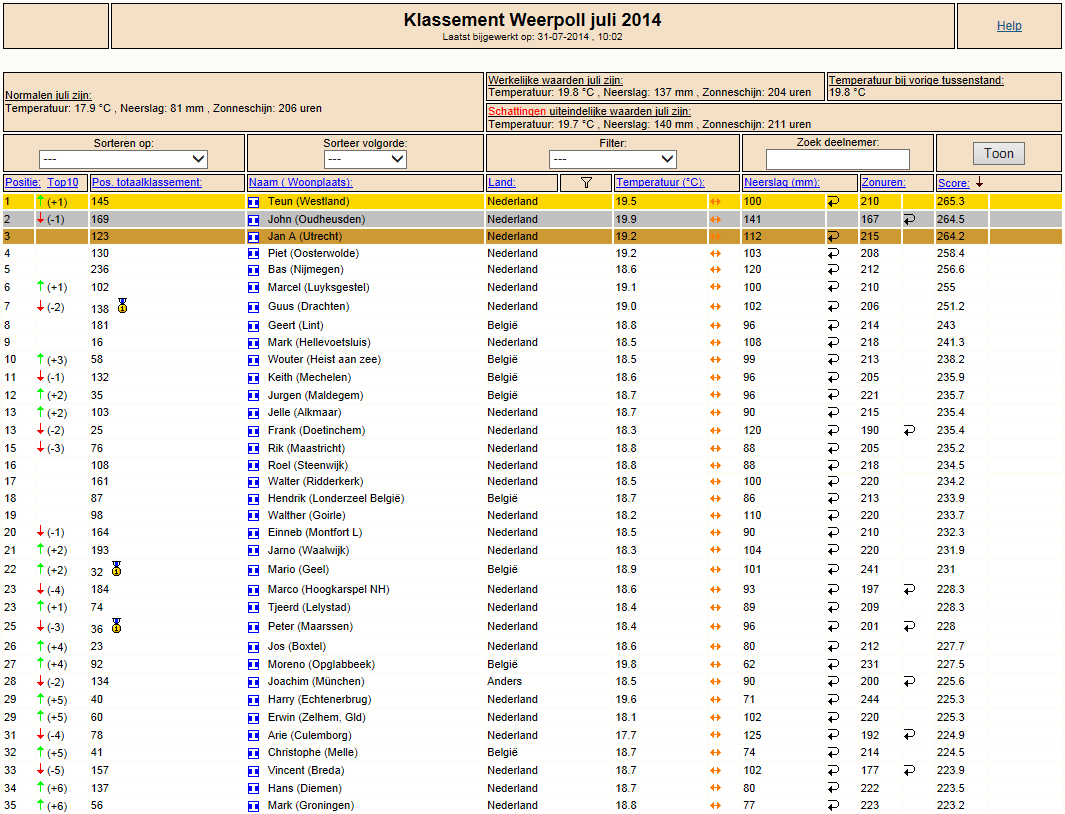Viewport: 1065px width, 814px height.
Task: Click the Zoek deelnemer search field
Action: (837, 159)
